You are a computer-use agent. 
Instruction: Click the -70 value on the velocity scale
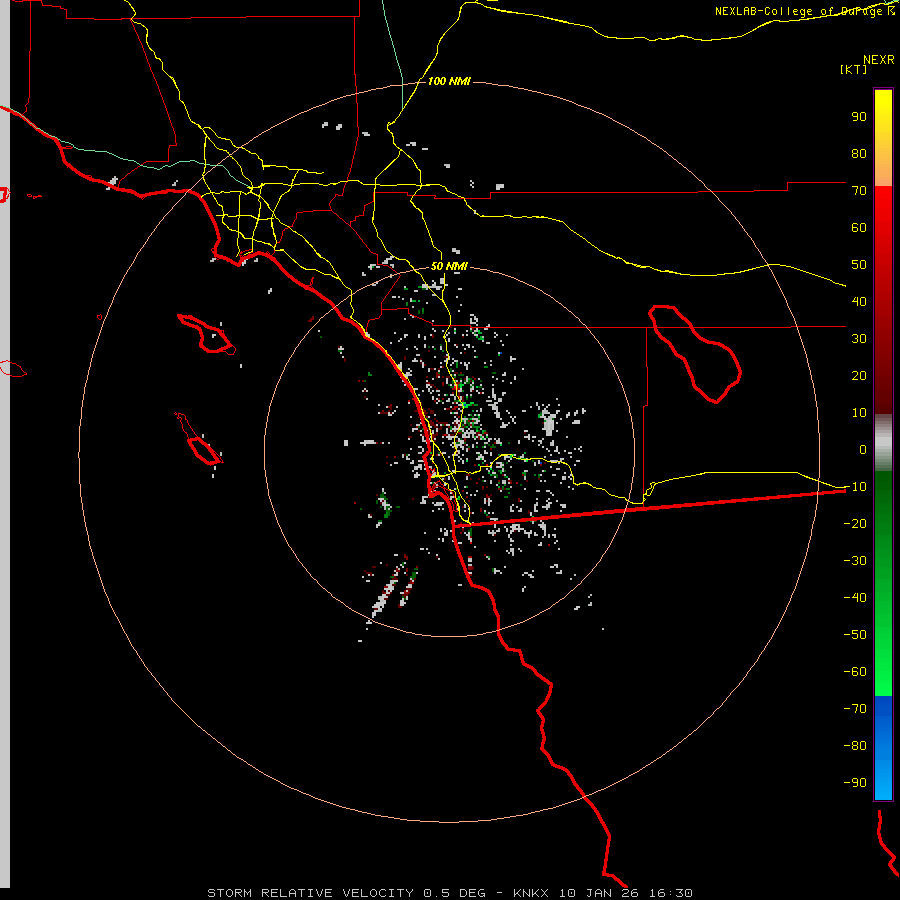855,709
